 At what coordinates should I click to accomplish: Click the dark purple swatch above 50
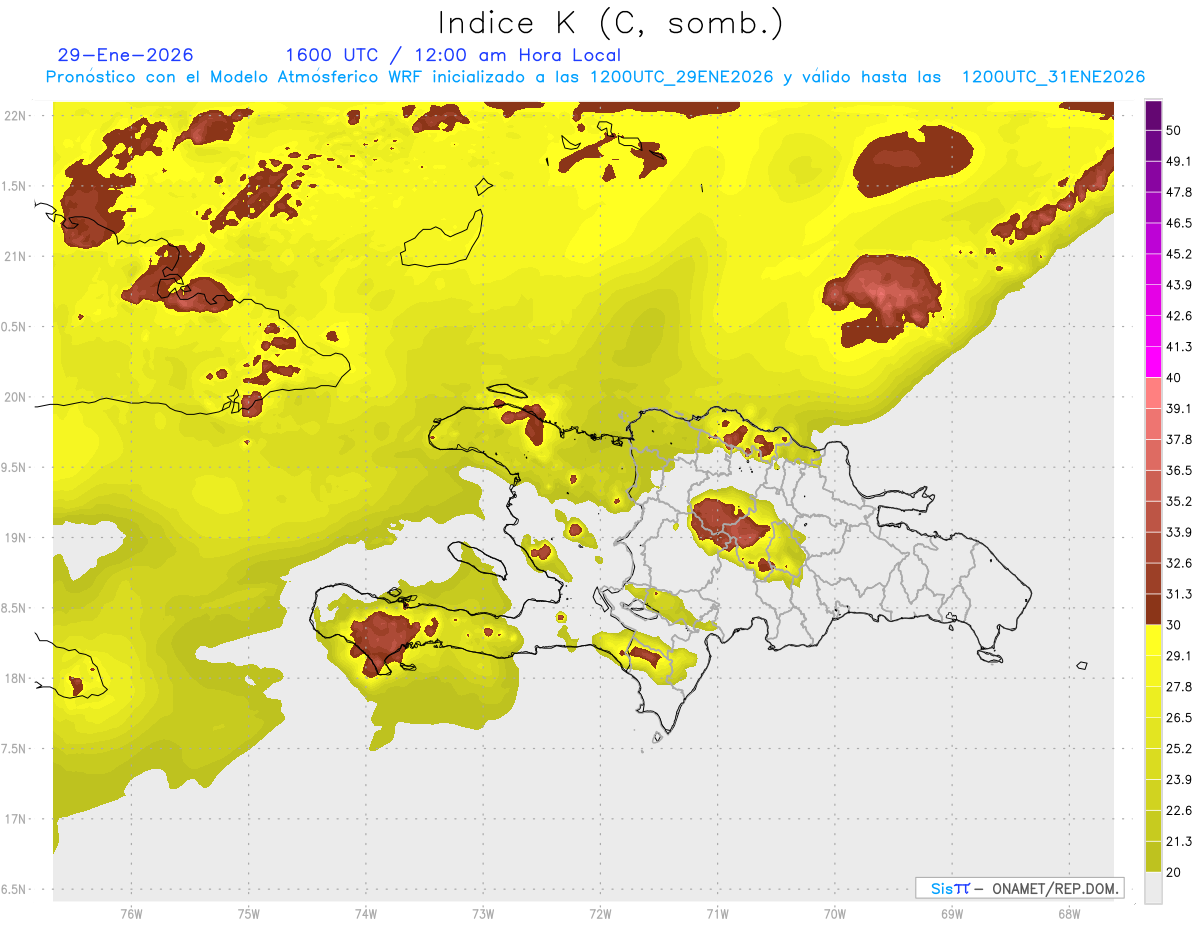click(1153, 115)
